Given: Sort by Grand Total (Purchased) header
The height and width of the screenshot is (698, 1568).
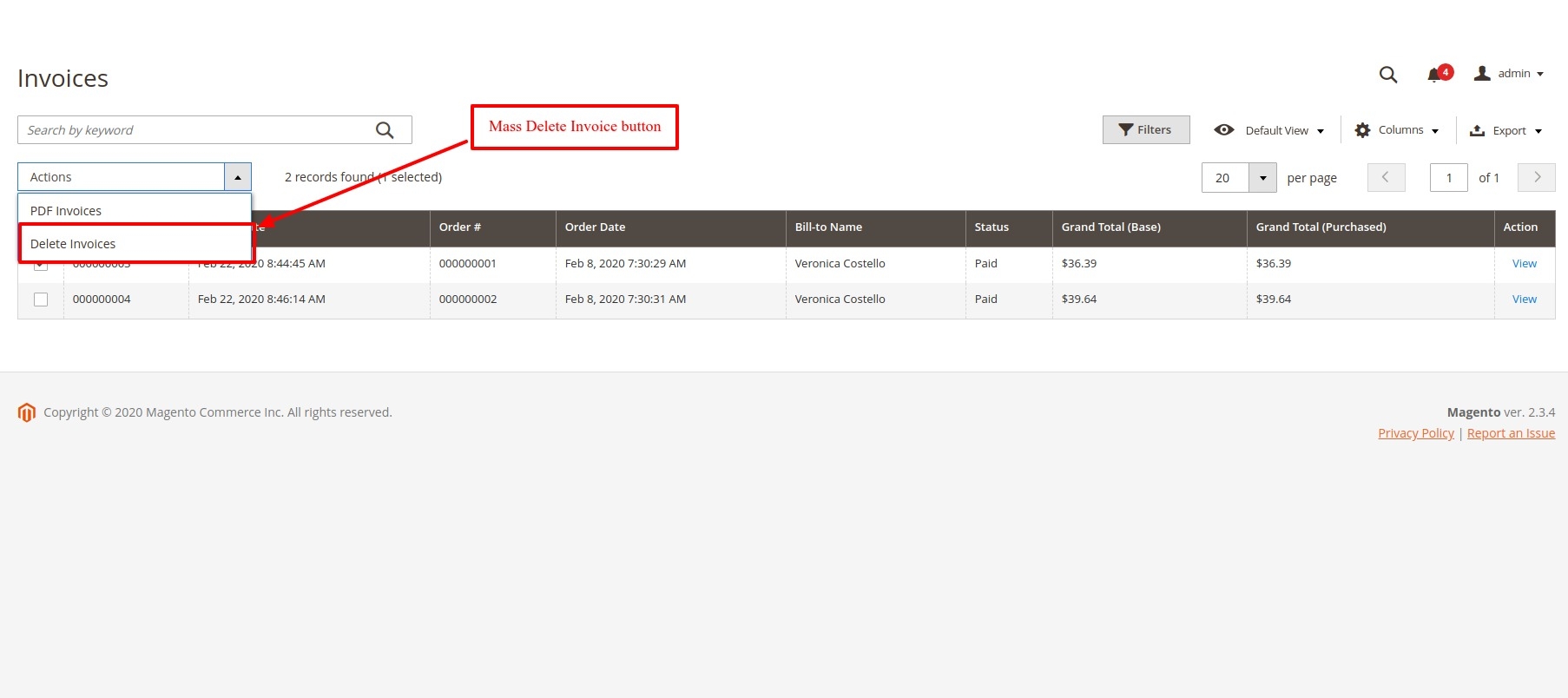Looking at the screenshot, I should pos(1370,228).
